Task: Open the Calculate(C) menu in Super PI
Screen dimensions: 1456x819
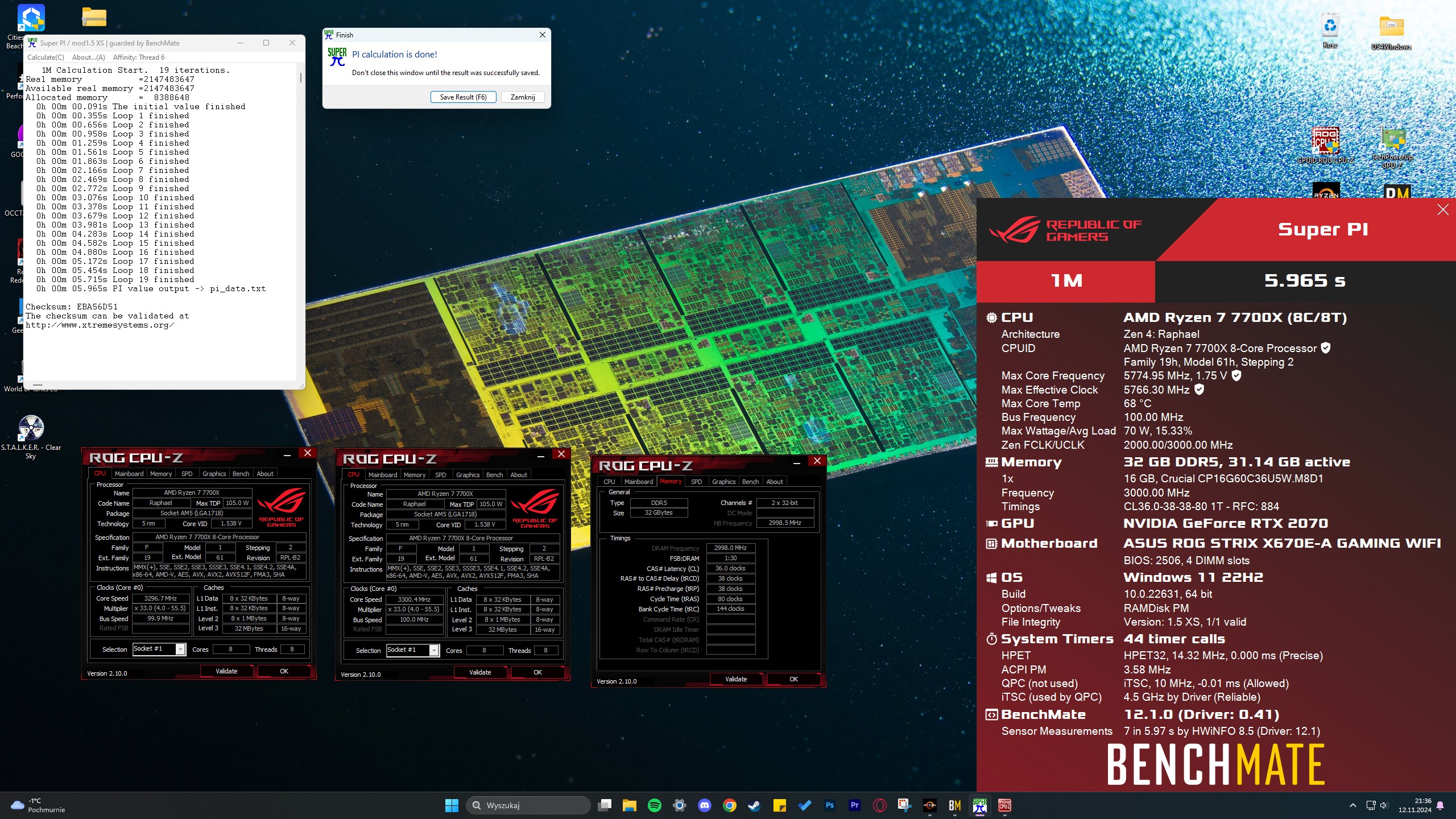Action: (45, 57)
